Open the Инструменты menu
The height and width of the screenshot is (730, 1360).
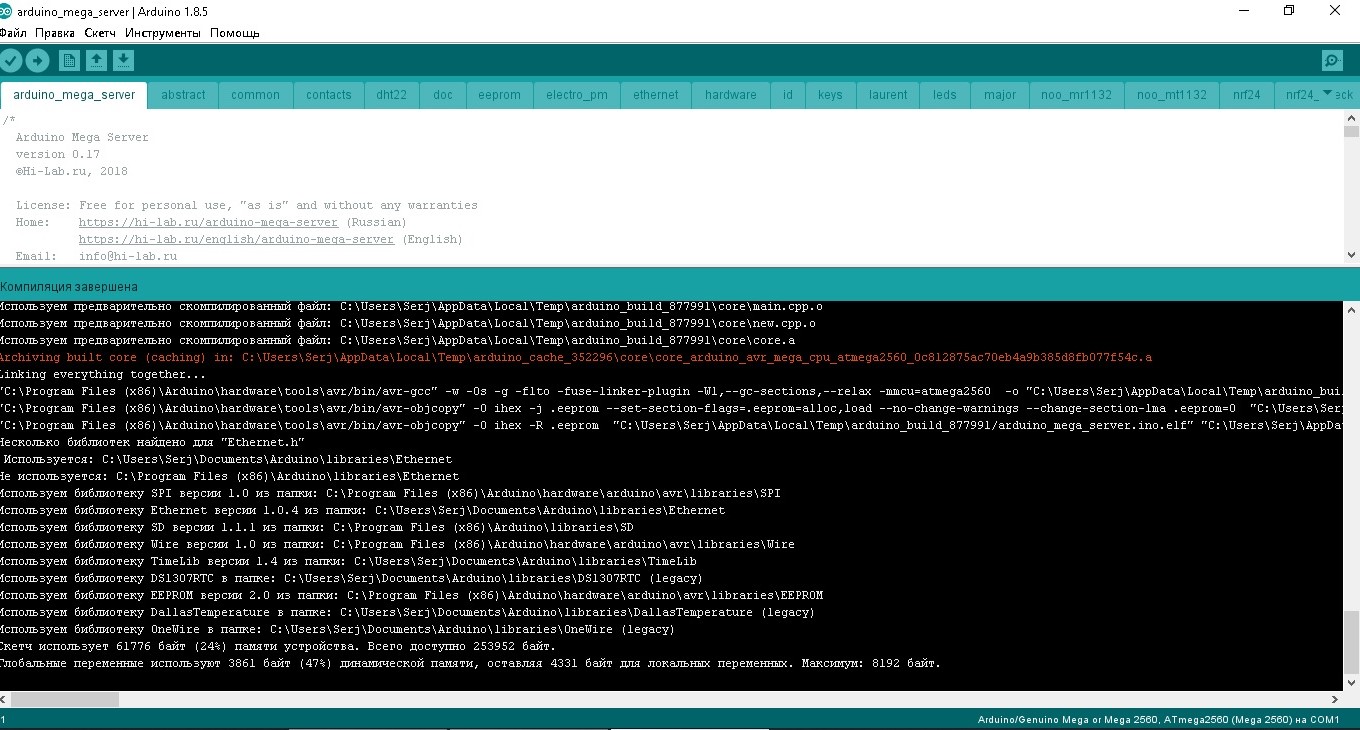pyautogui.click(x=163, y=33)
